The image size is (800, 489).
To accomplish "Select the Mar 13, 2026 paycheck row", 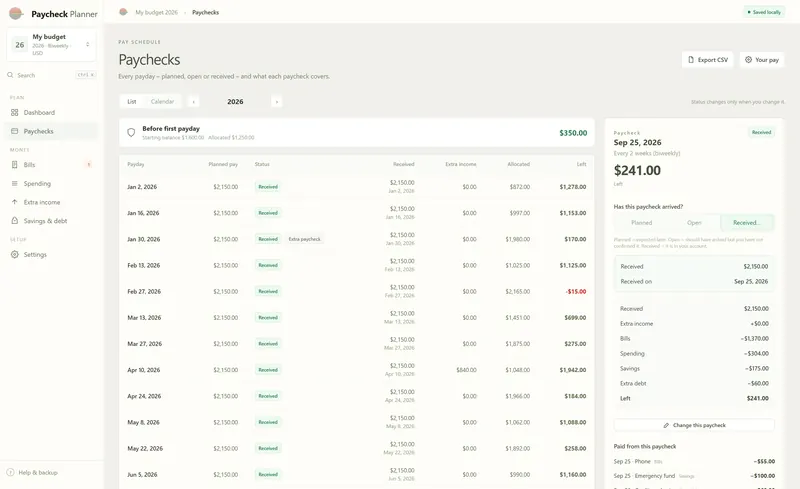I will tap(357, 317).
